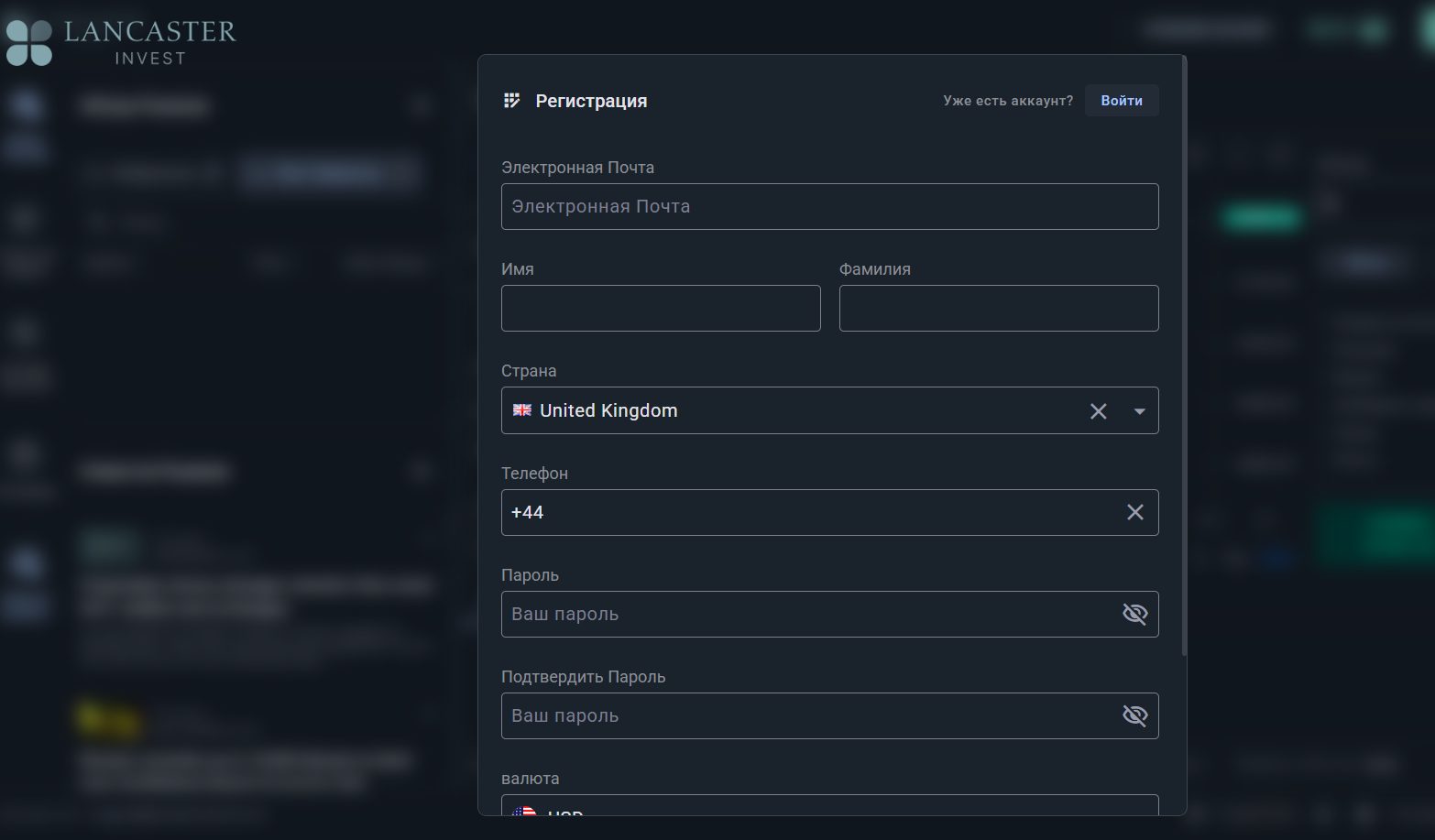The image size is (1435, 840).
Task: Click the registration form icon beside Регистрация
Action: click(512, 101)
